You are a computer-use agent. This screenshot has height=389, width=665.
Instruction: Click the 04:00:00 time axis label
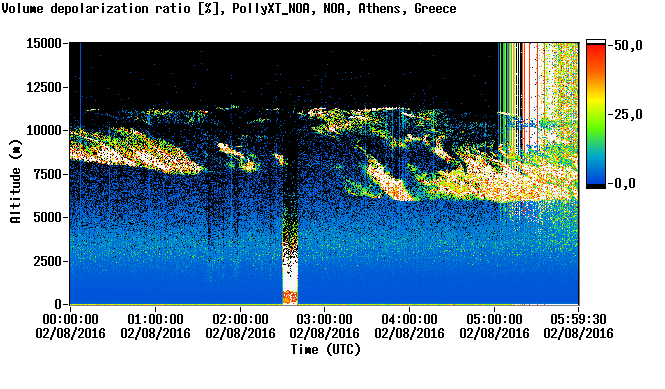tap(409, 319)
